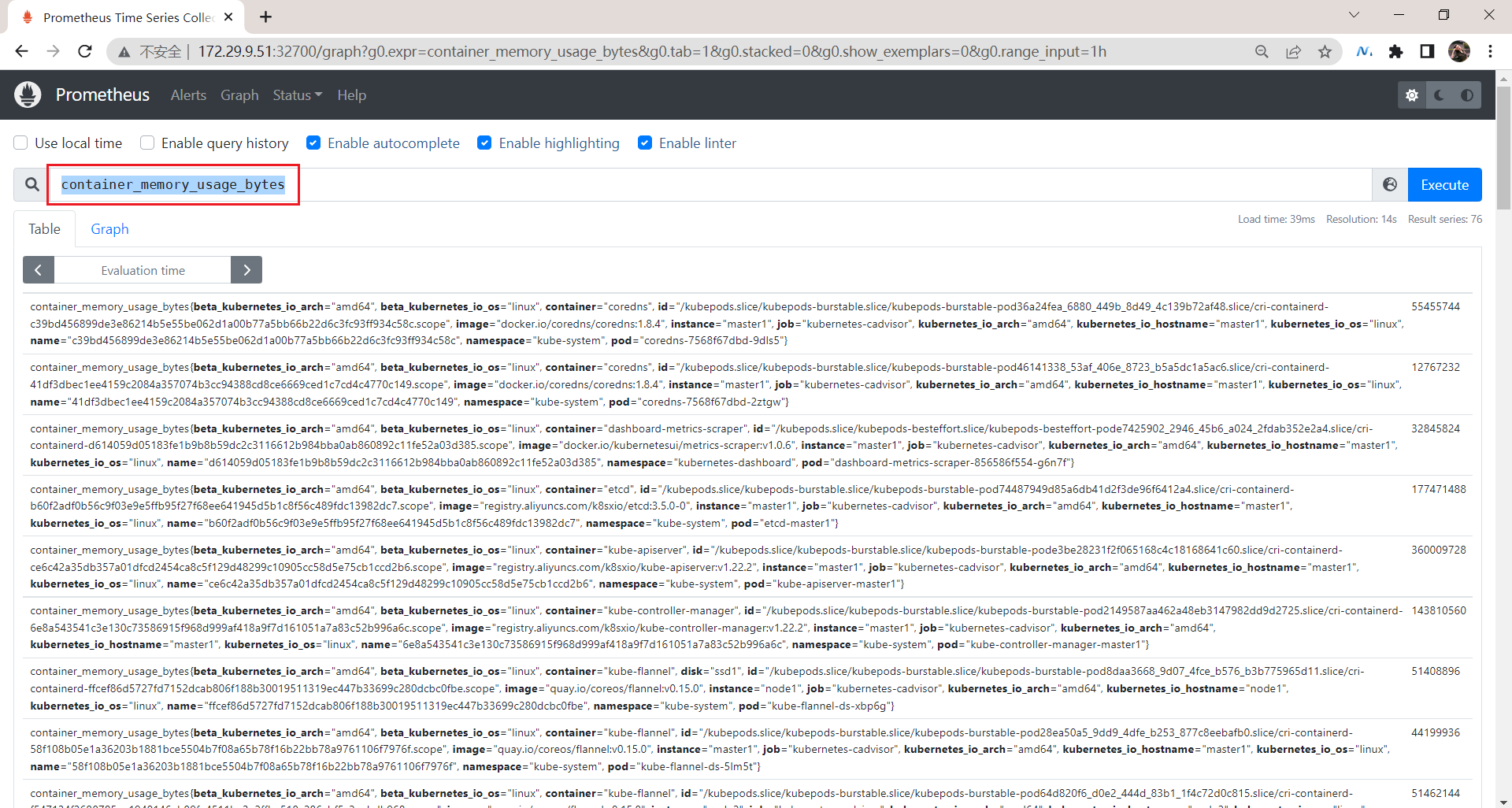This screenshot has width=1512, height=808.
Task: Uncheck Enable highlighting
Action: tap(484, 143)
